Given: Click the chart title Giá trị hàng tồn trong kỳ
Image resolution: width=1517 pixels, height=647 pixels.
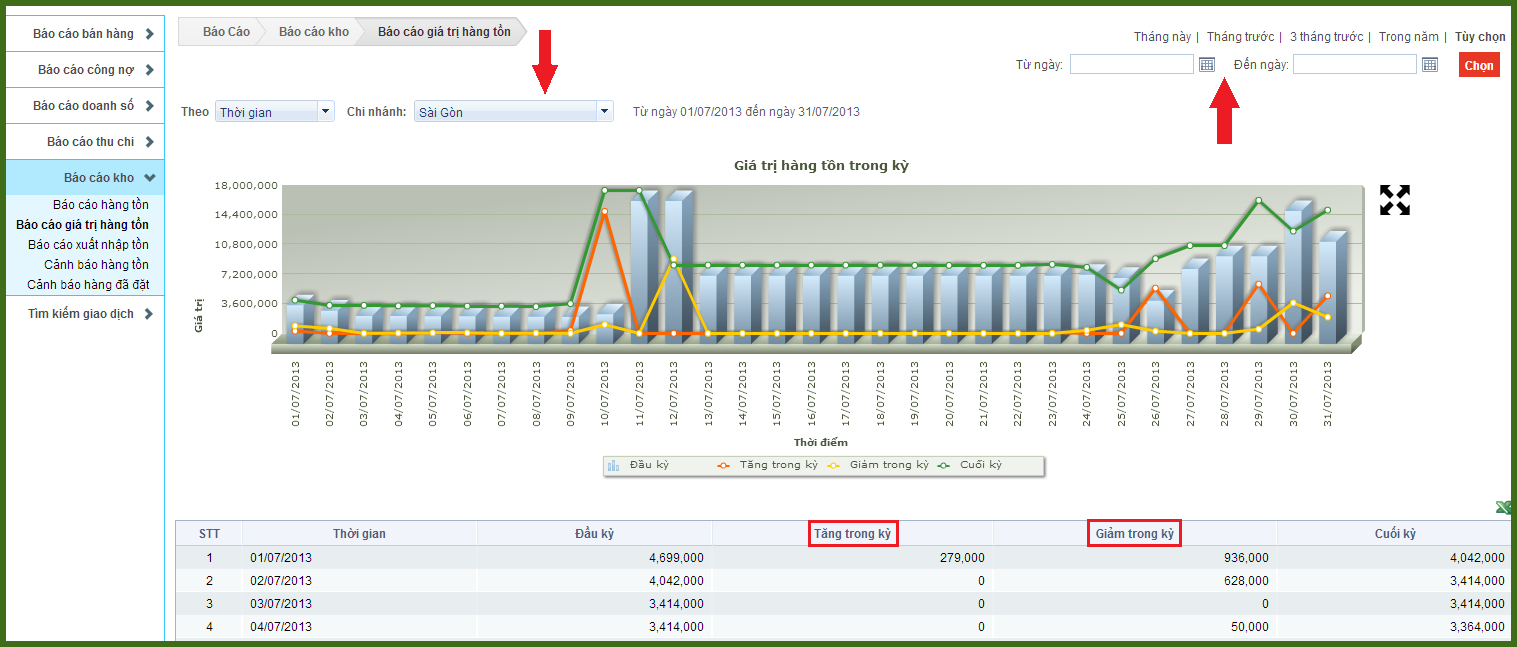Looking at the screenshot, I should coord(821,165).
